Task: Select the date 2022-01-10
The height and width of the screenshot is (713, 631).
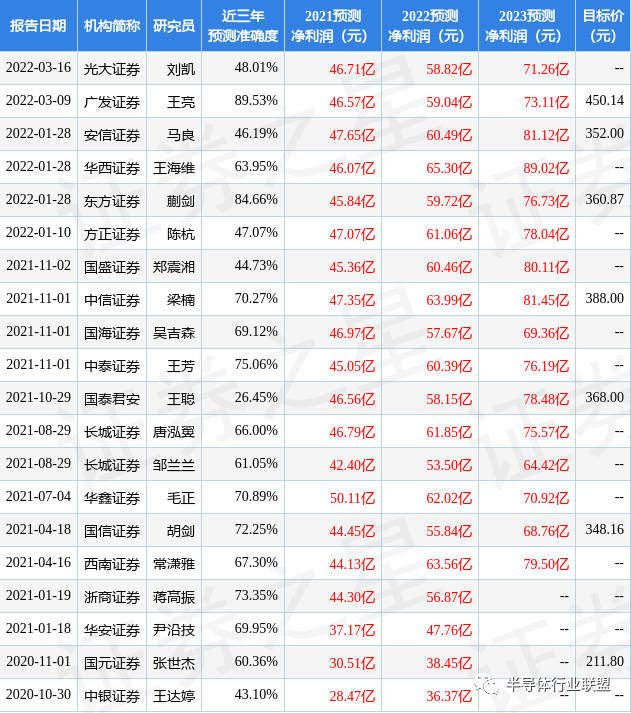Action: coord(38,232)
